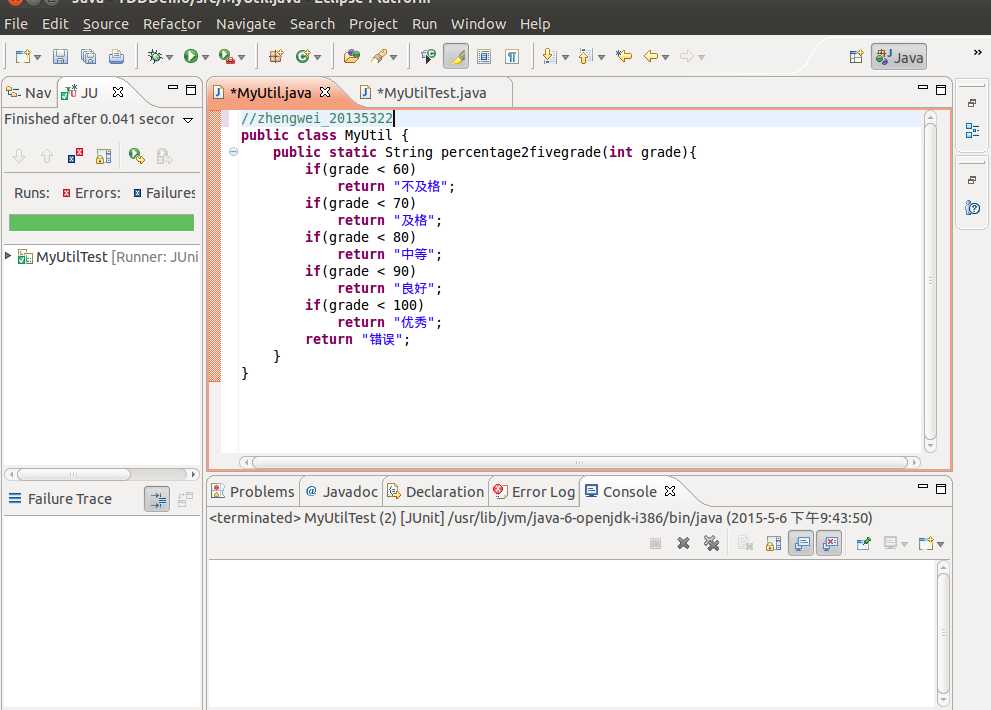Toggle Show Failures Only in JUnit view
The image size is (991, 710).
click(75, 156)
